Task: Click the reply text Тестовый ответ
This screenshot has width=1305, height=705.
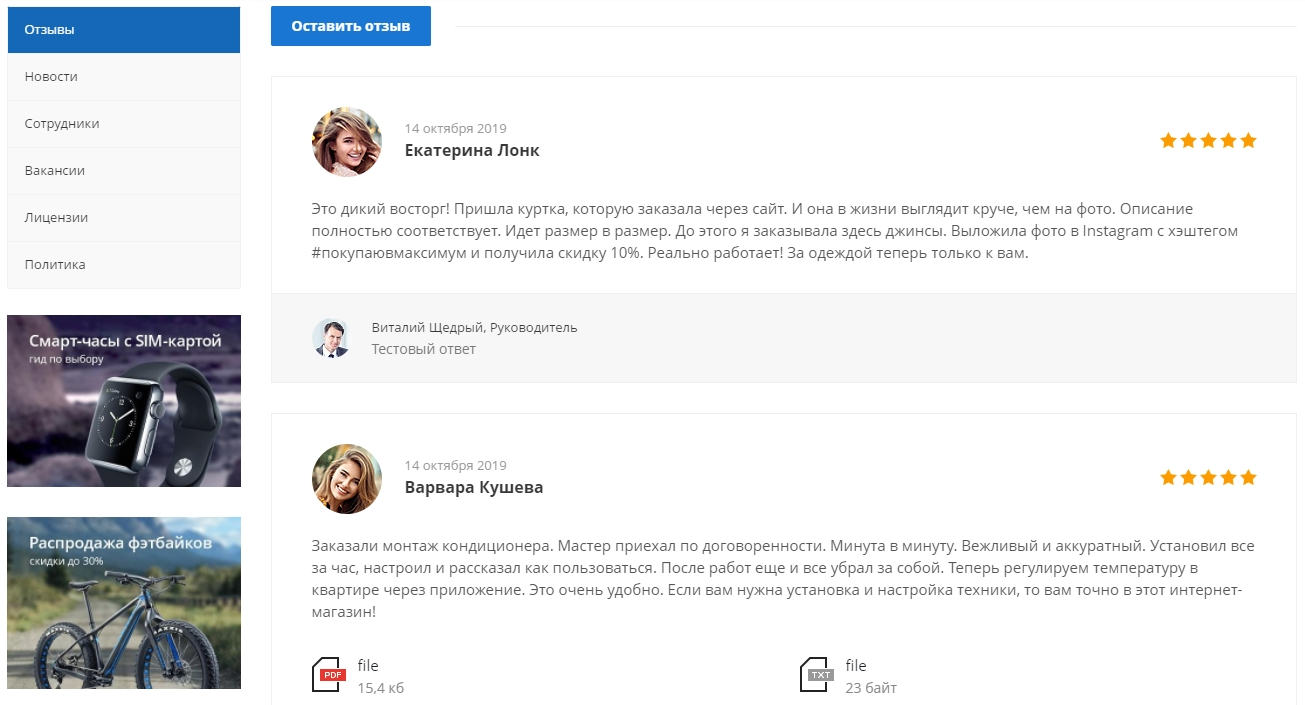Action: [424, 349]
